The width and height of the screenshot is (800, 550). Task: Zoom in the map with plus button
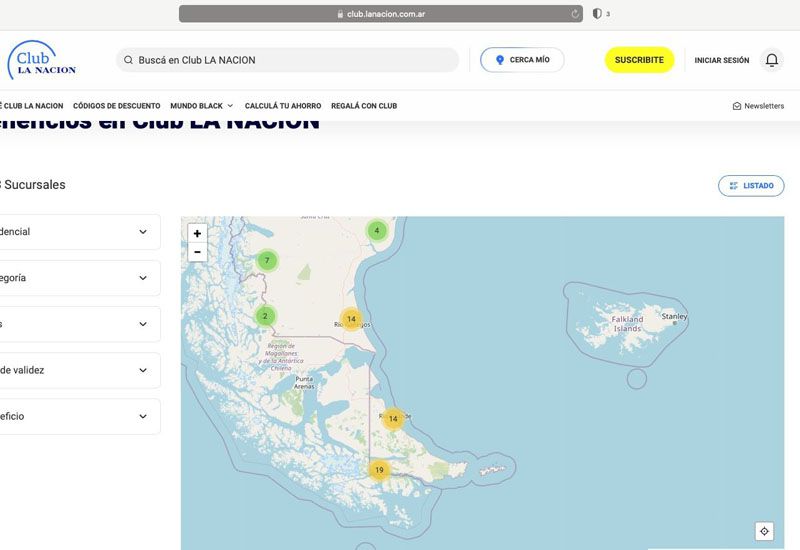pos(197,234)
